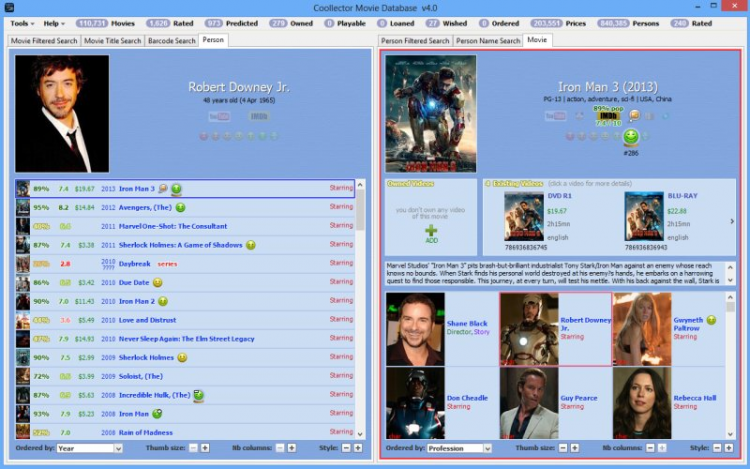
Task: Open YouTube link for Robert Downey Jr.
Action: coord(219,116)
